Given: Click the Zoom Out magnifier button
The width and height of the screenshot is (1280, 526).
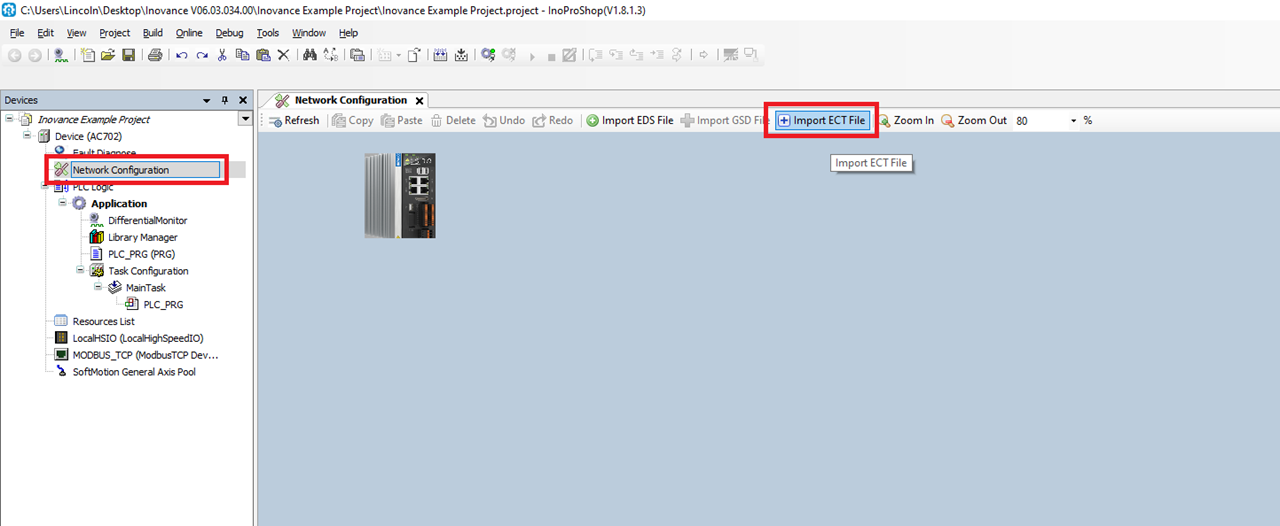Looking at the screenshot, I should point(974,120).
